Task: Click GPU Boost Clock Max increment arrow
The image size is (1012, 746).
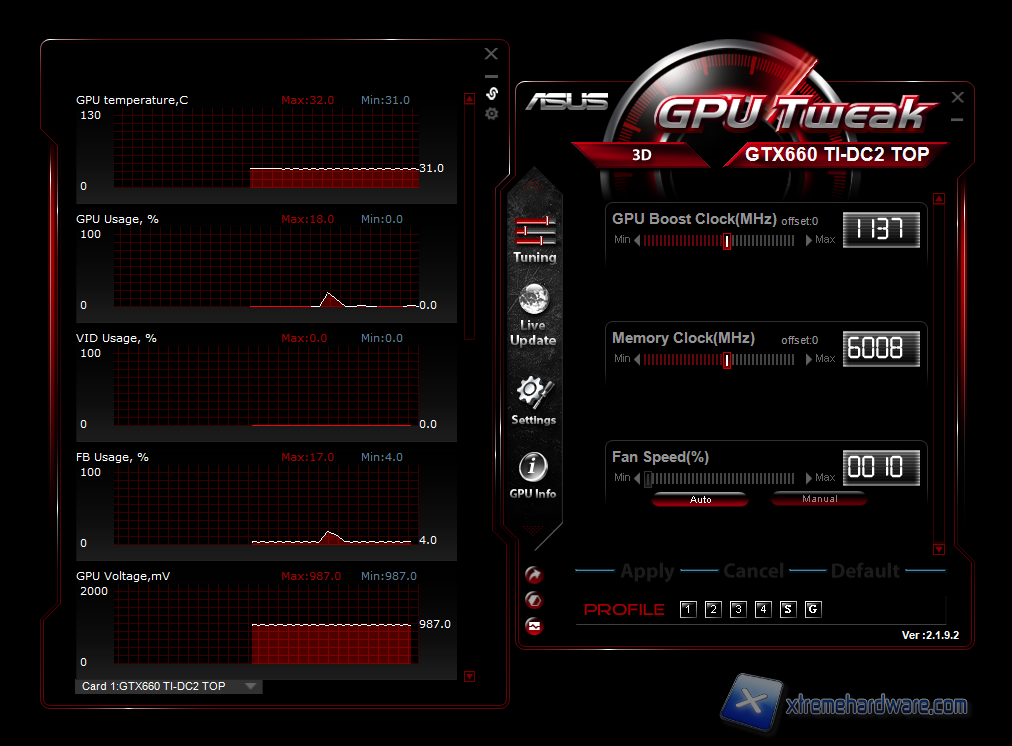Action: [x=810, y=240]
